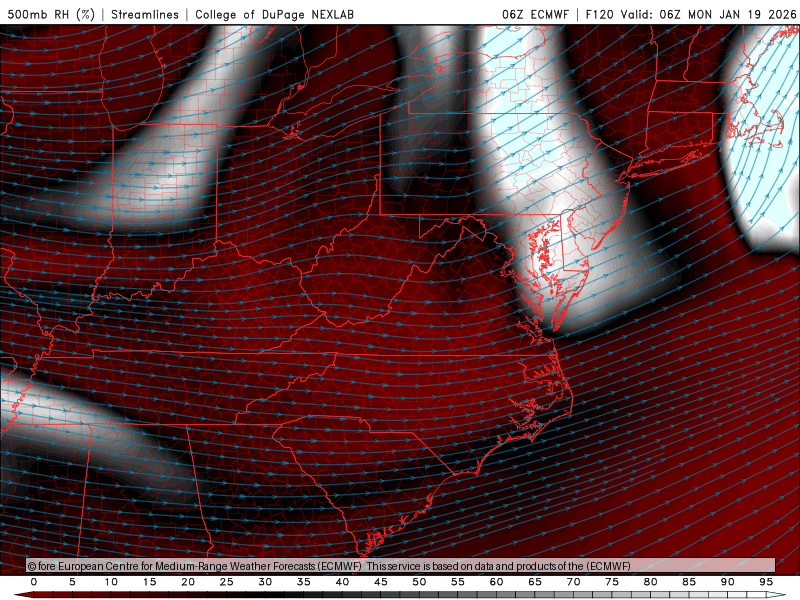Image resolution: width=800 pixels, height=600 pixels.
Task: Click the '65' value on the RH scale
Action: pos(535,582)
